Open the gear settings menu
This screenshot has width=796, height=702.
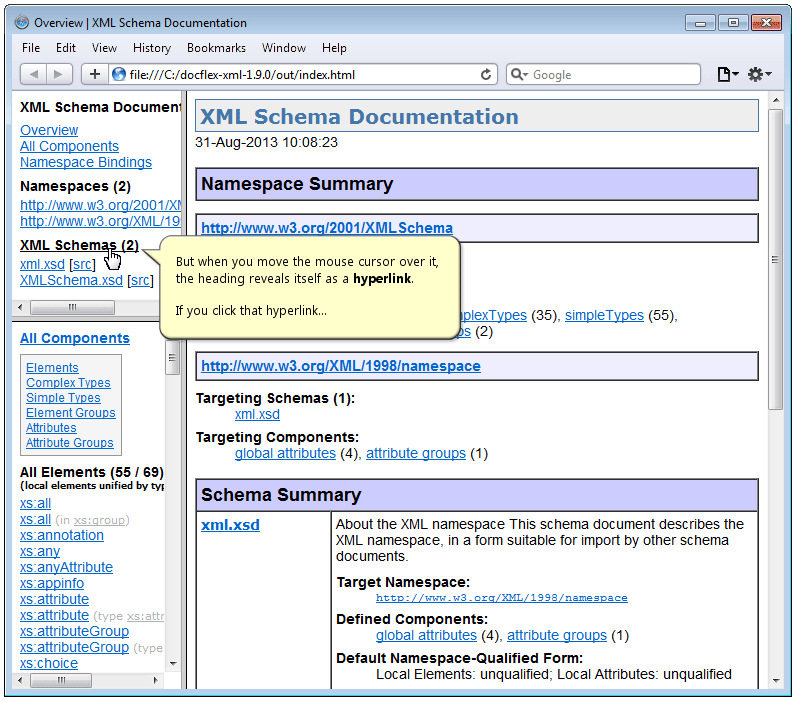pos(759,74)
